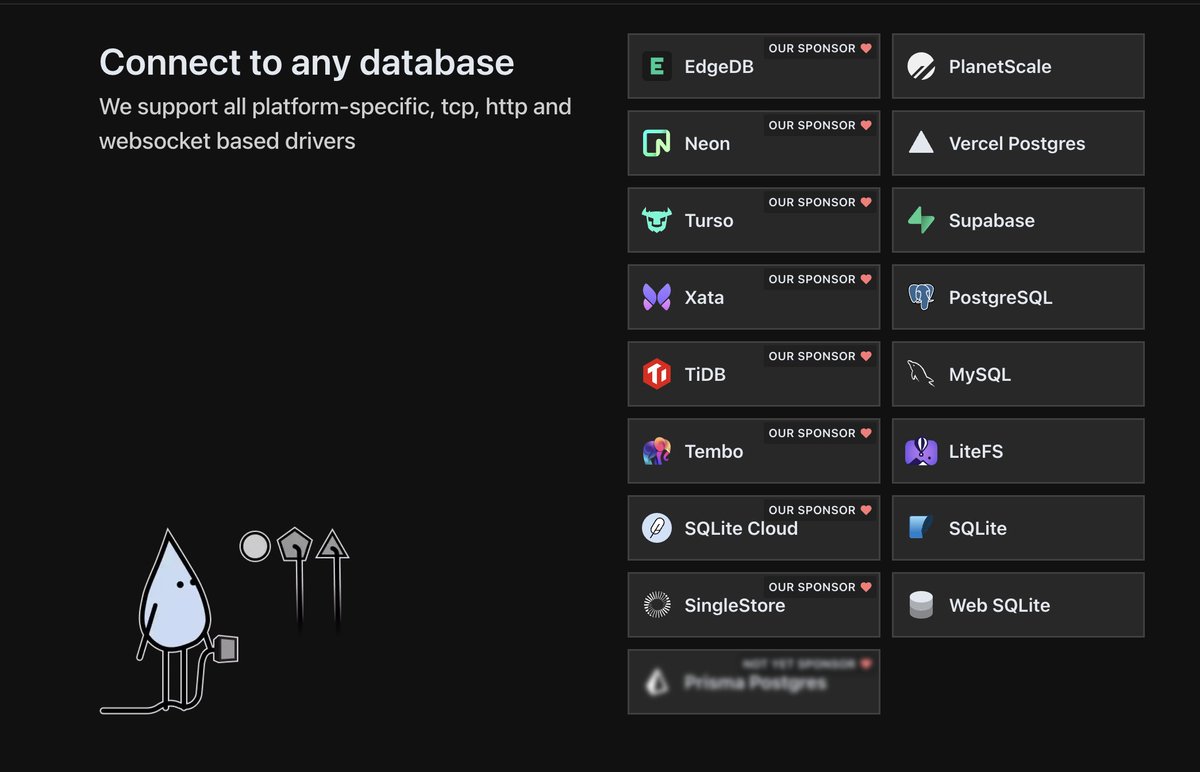Select the PostgreSQL link
The height and width of the screenshot is (772, 1200).
point(1018,298)
